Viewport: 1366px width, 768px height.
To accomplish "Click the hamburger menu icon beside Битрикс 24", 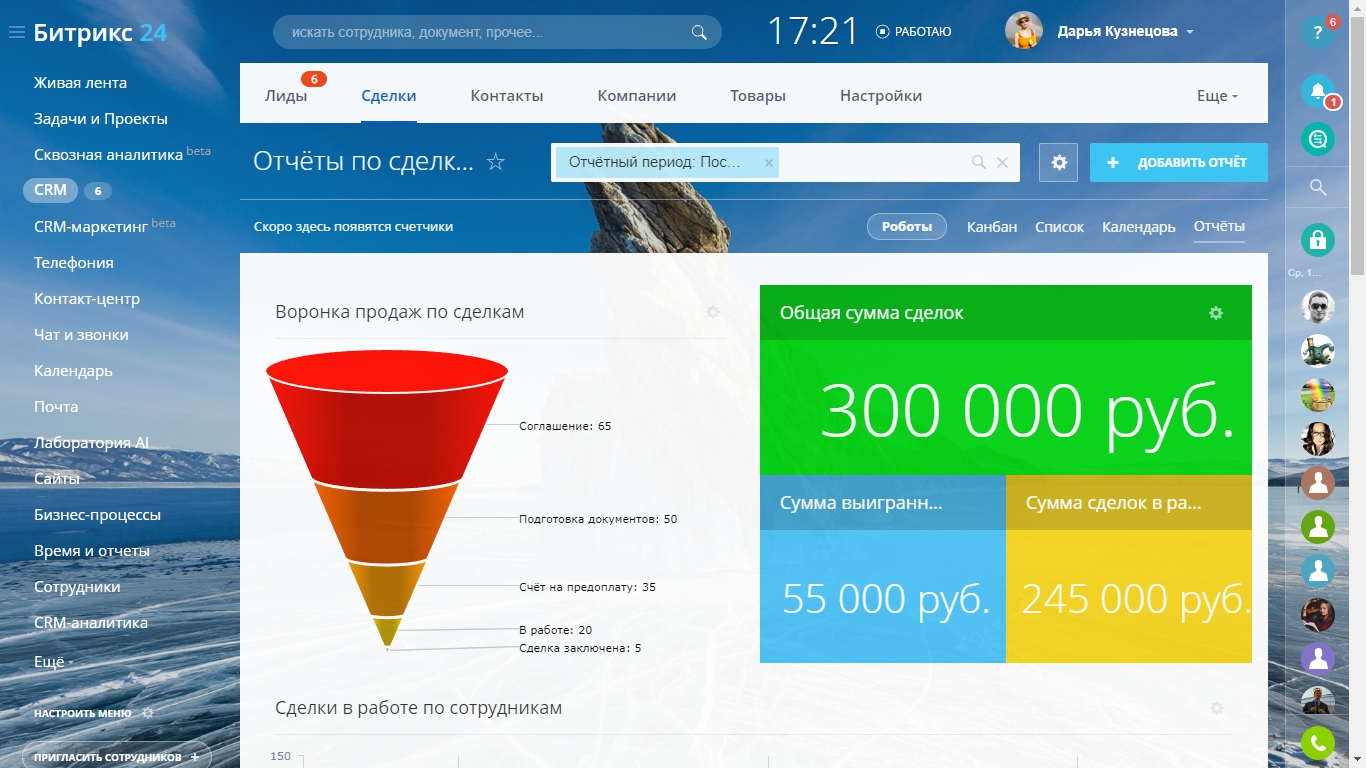I will tap(16, 33).
